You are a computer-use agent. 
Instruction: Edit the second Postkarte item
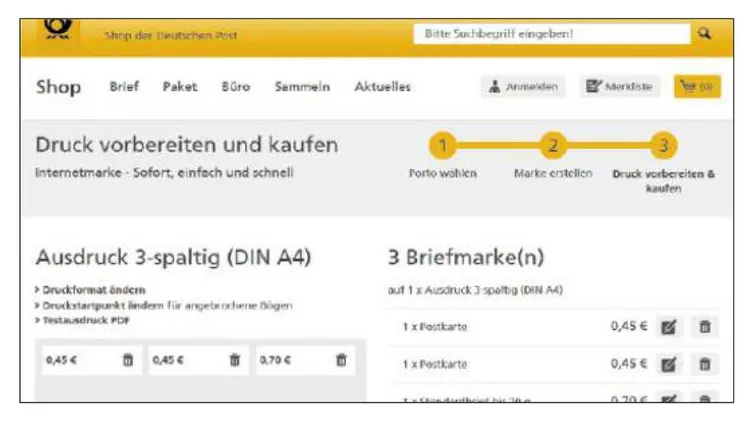pos(669,364)
